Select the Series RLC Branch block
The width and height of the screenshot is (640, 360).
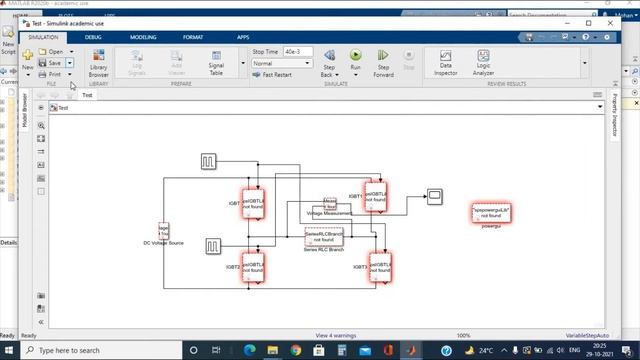coord(324,237)
